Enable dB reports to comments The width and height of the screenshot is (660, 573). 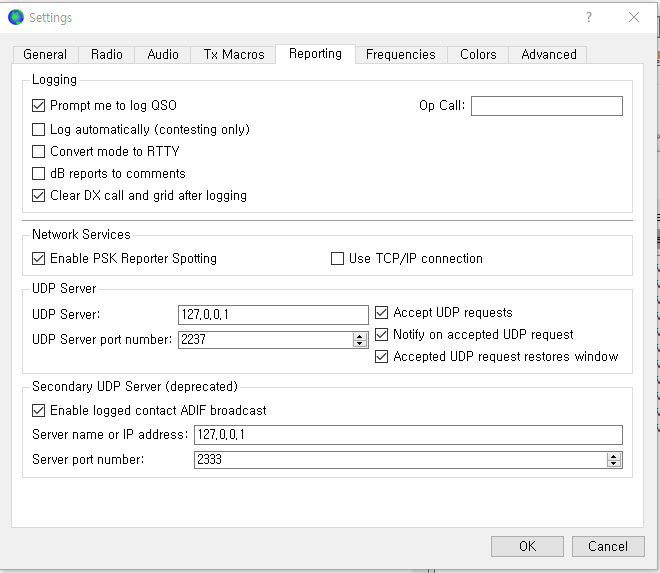pyautogui.click(x=39, y=173)
